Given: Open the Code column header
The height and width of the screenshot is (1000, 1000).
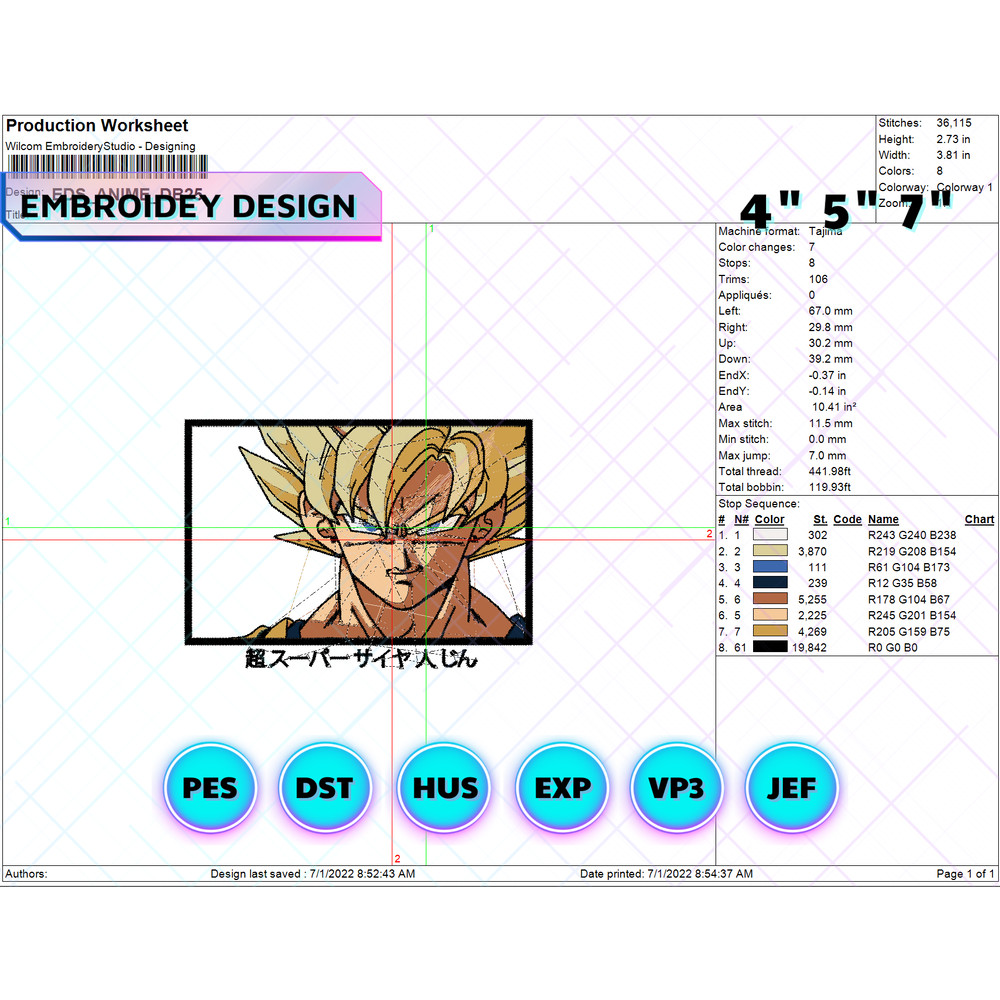Looking at the screenshot, I should pos(847,519).
